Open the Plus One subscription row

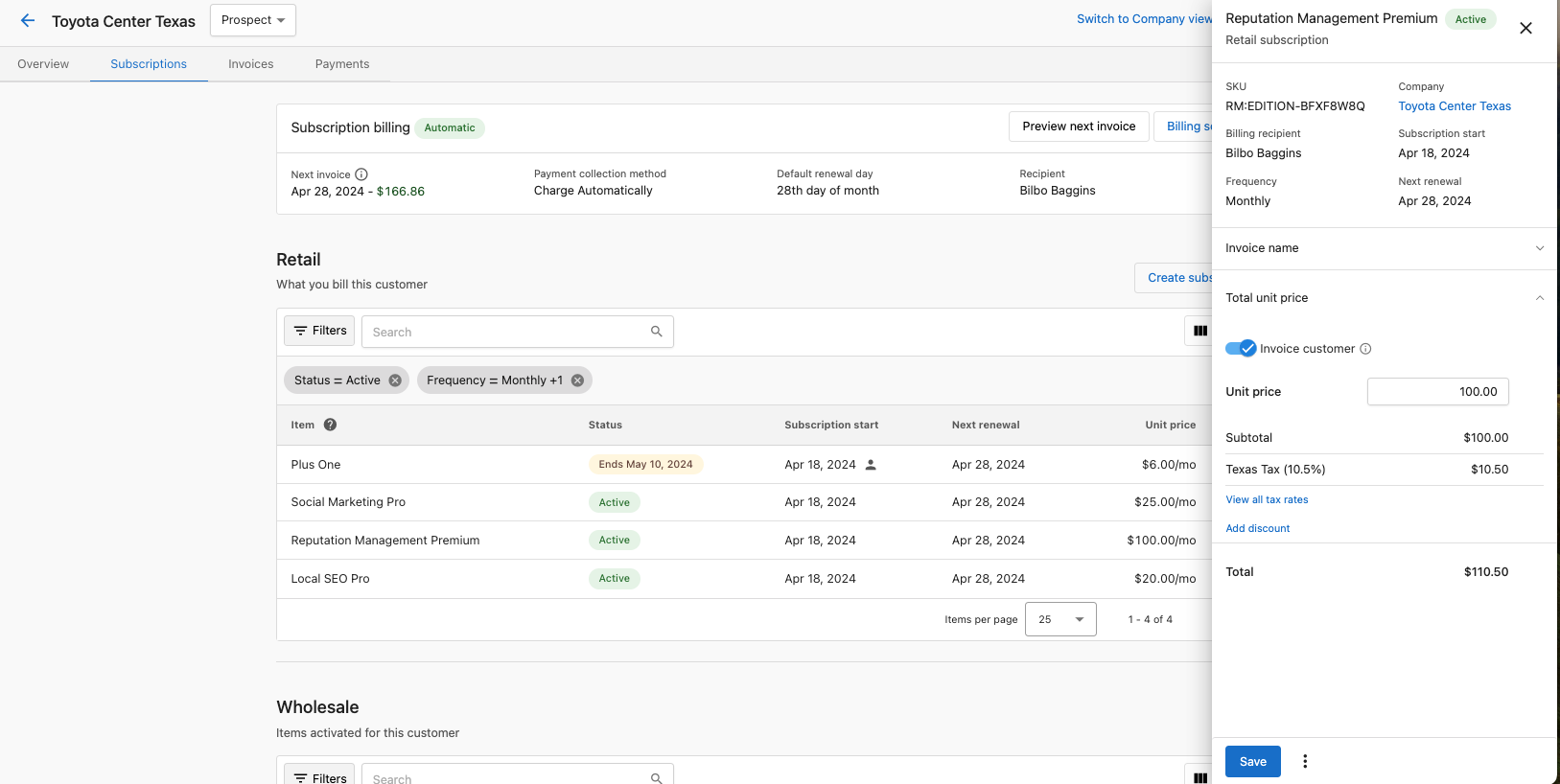coord(744,465)
